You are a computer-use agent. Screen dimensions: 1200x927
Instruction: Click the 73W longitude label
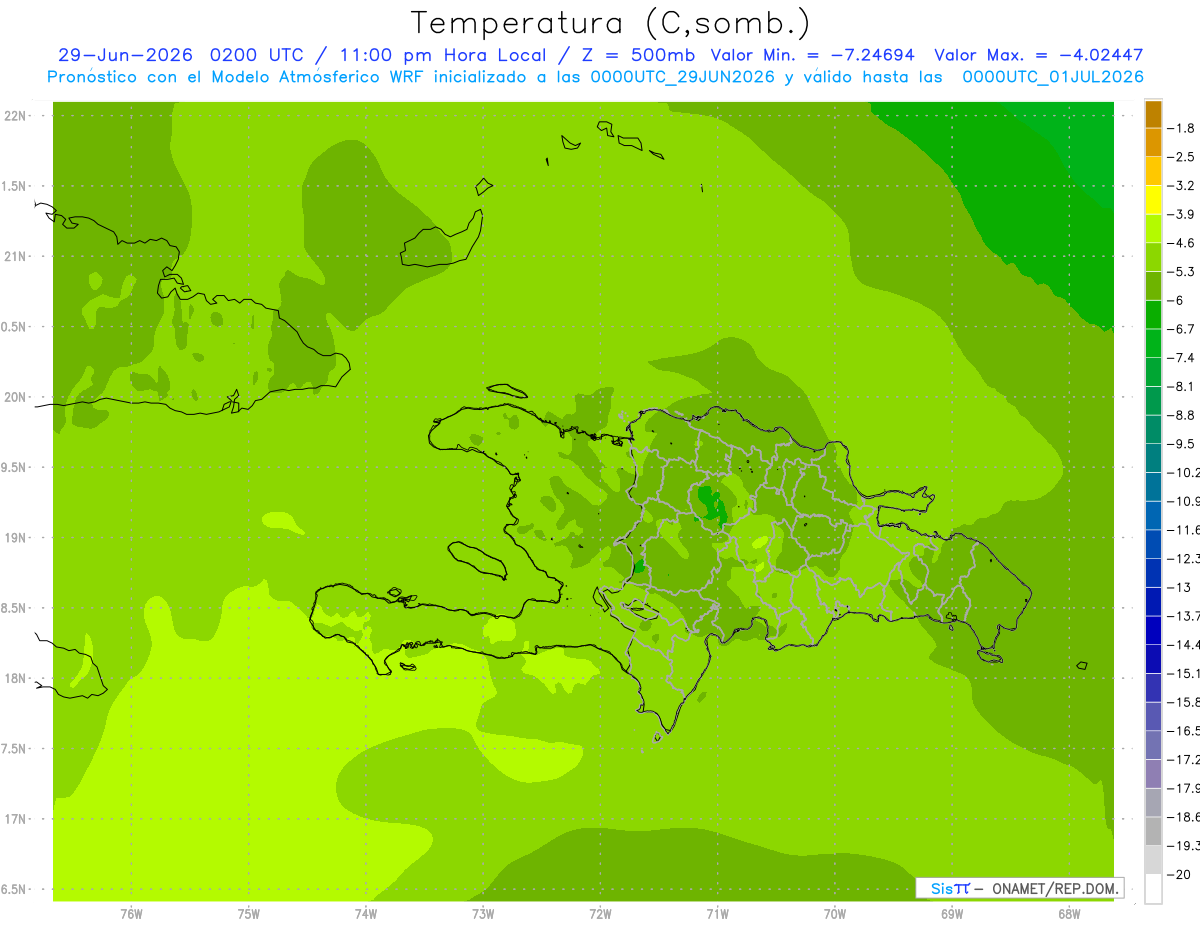click(483, 913)
